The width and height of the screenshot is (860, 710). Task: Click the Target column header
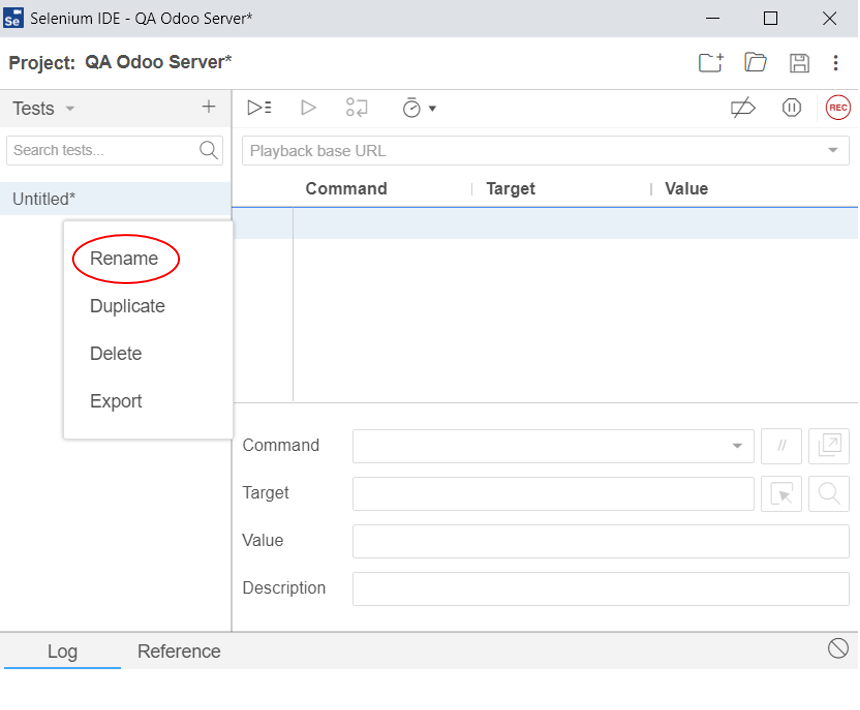(x=511, y=189)
